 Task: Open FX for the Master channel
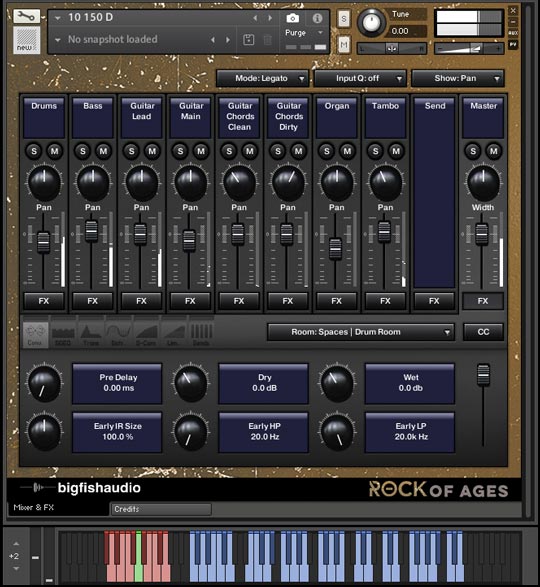coord(483,301)
